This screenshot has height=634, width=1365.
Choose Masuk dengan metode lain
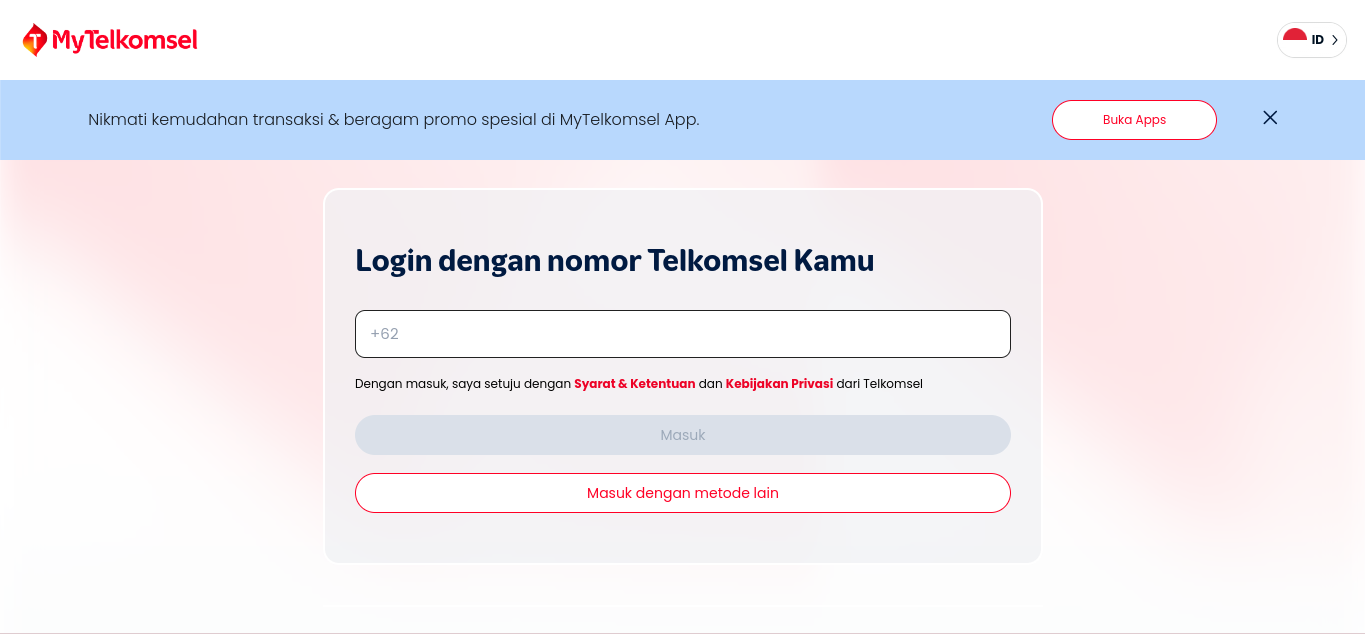(682, 493)
